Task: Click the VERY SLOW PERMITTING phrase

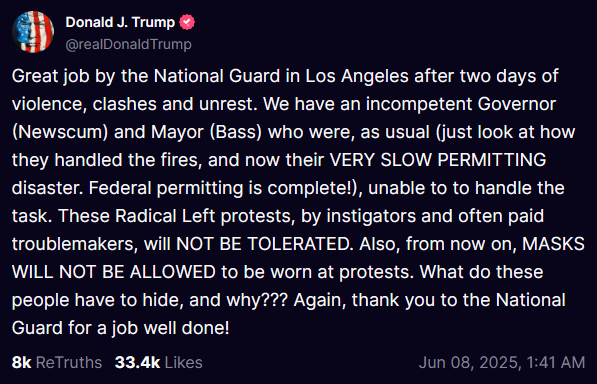Action: click(438, 160)
